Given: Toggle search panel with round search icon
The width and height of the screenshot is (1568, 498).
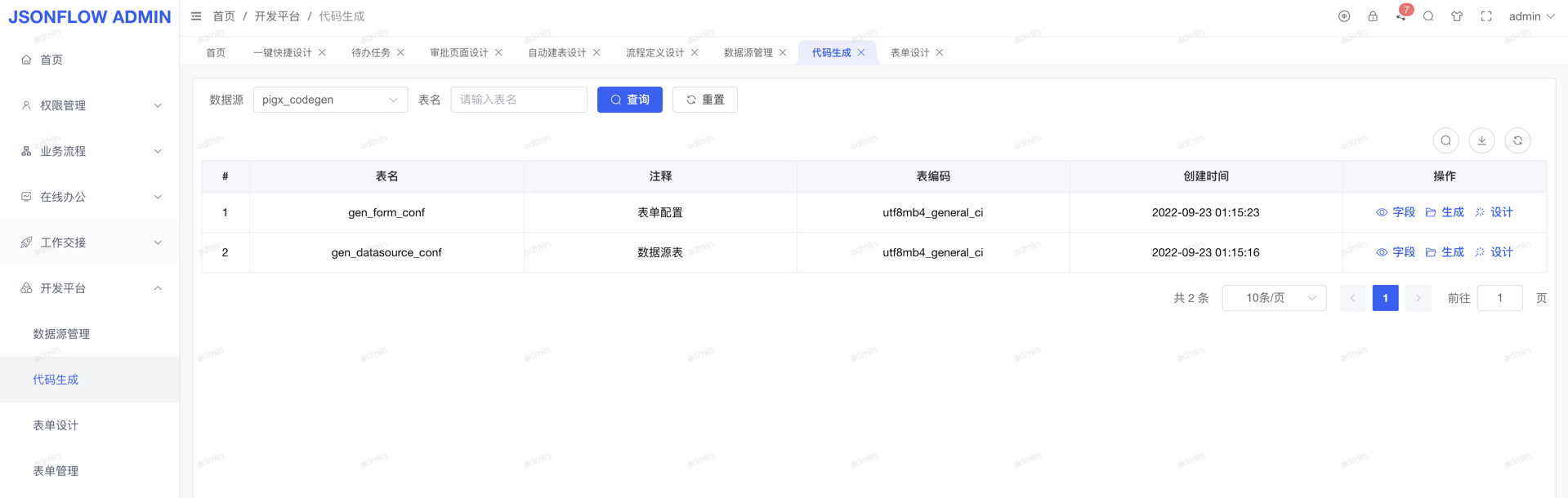Looking at the screenshot, I should coord(1445,140).
